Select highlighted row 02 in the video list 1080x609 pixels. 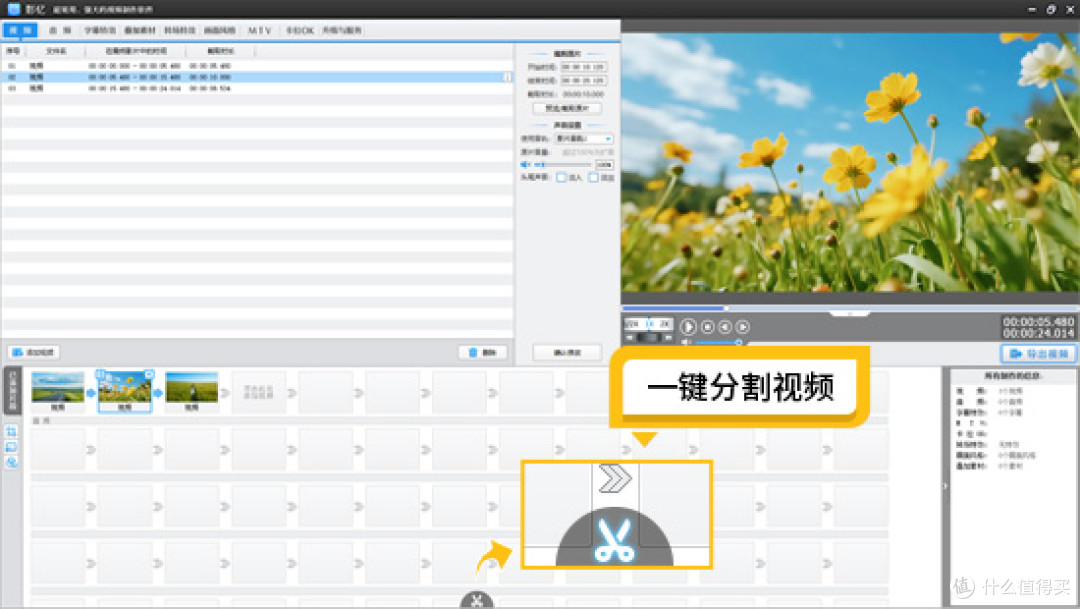256,77
